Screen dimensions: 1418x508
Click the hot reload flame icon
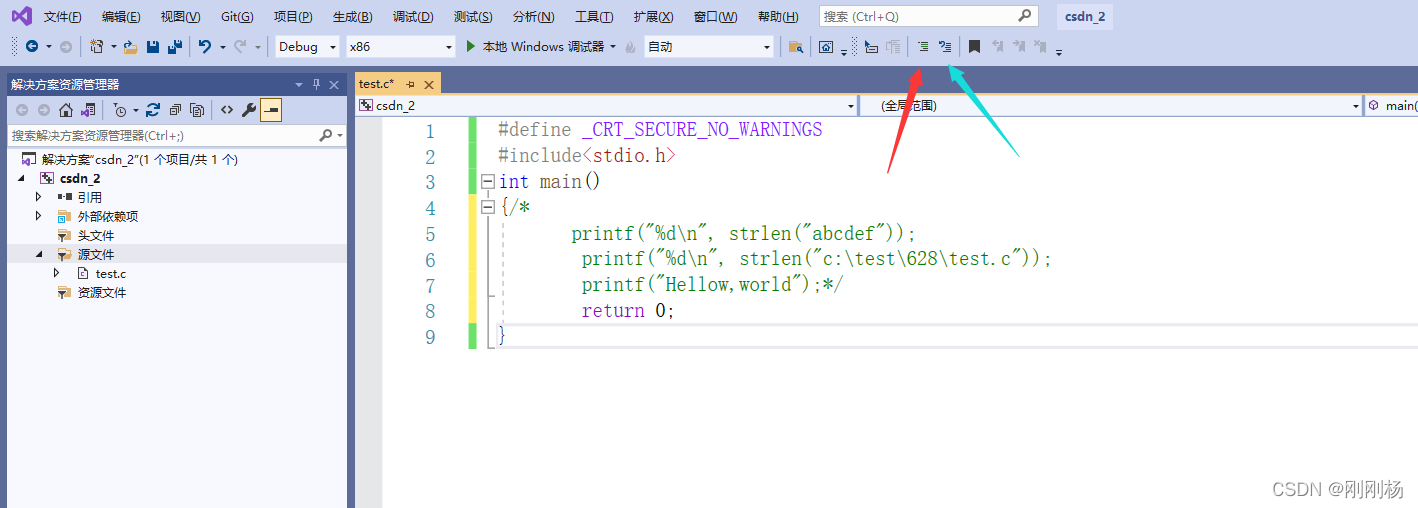point(630,47)
